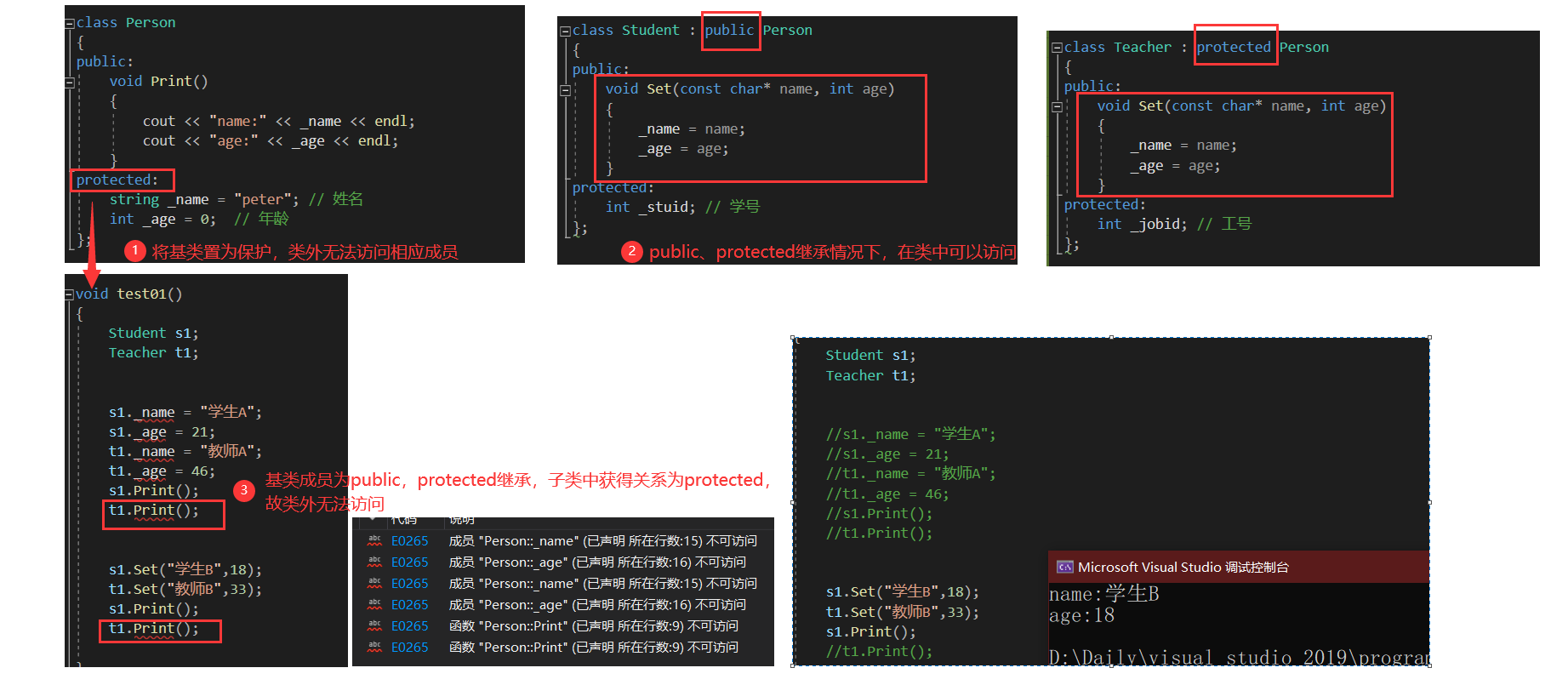
Task: Click the 'age:18' console output line
Action: 1081,615
